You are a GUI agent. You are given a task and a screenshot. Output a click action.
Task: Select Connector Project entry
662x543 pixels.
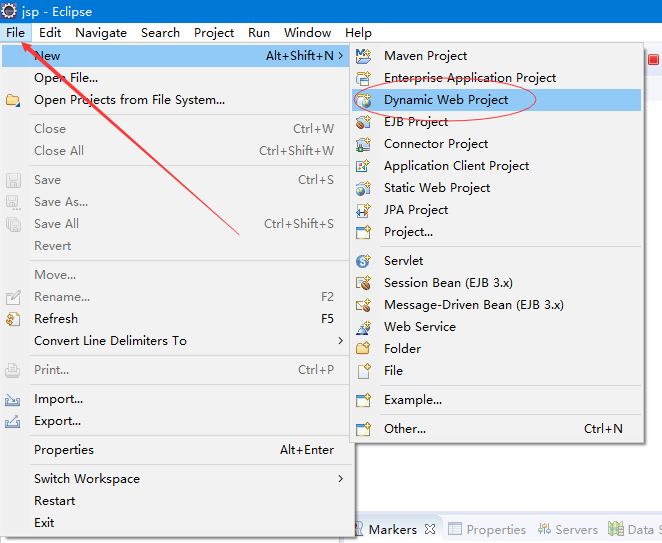coord(496,144)
